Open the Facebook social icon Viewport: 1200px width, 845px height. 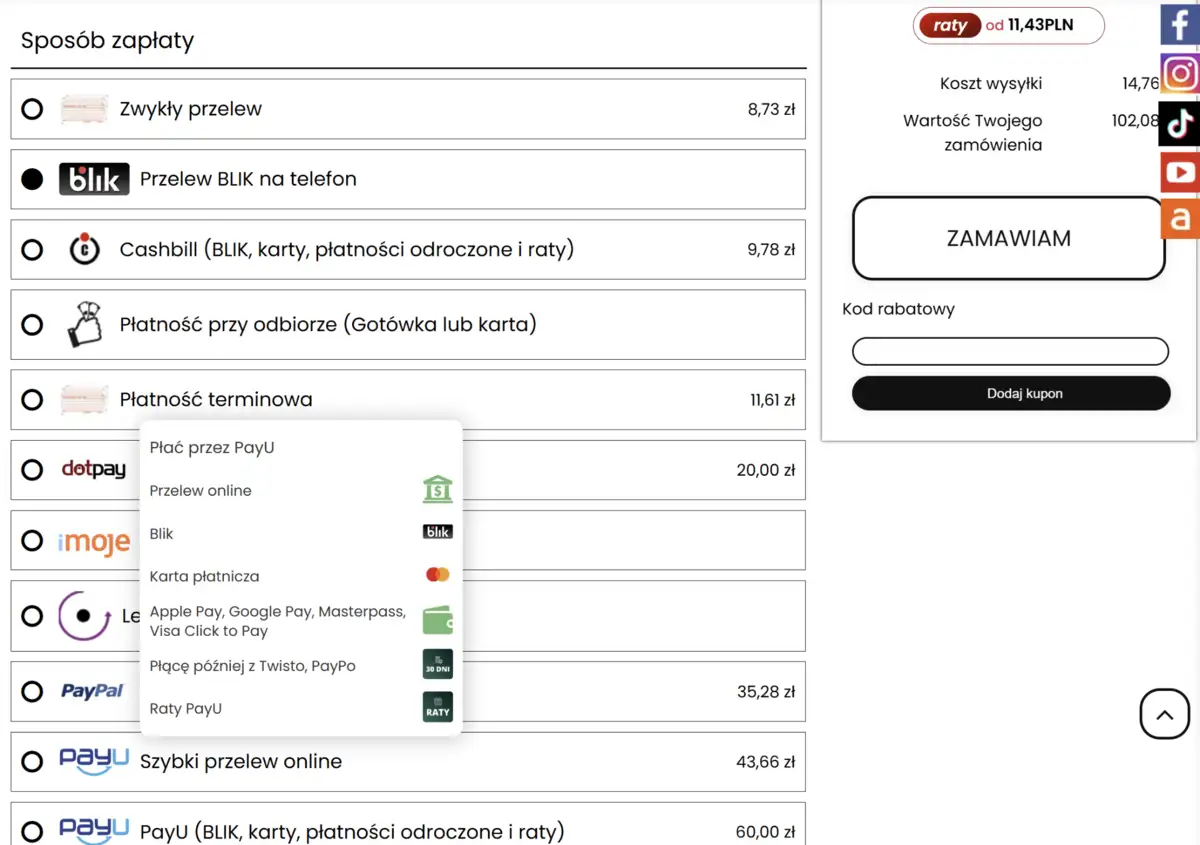point(1180,24)
